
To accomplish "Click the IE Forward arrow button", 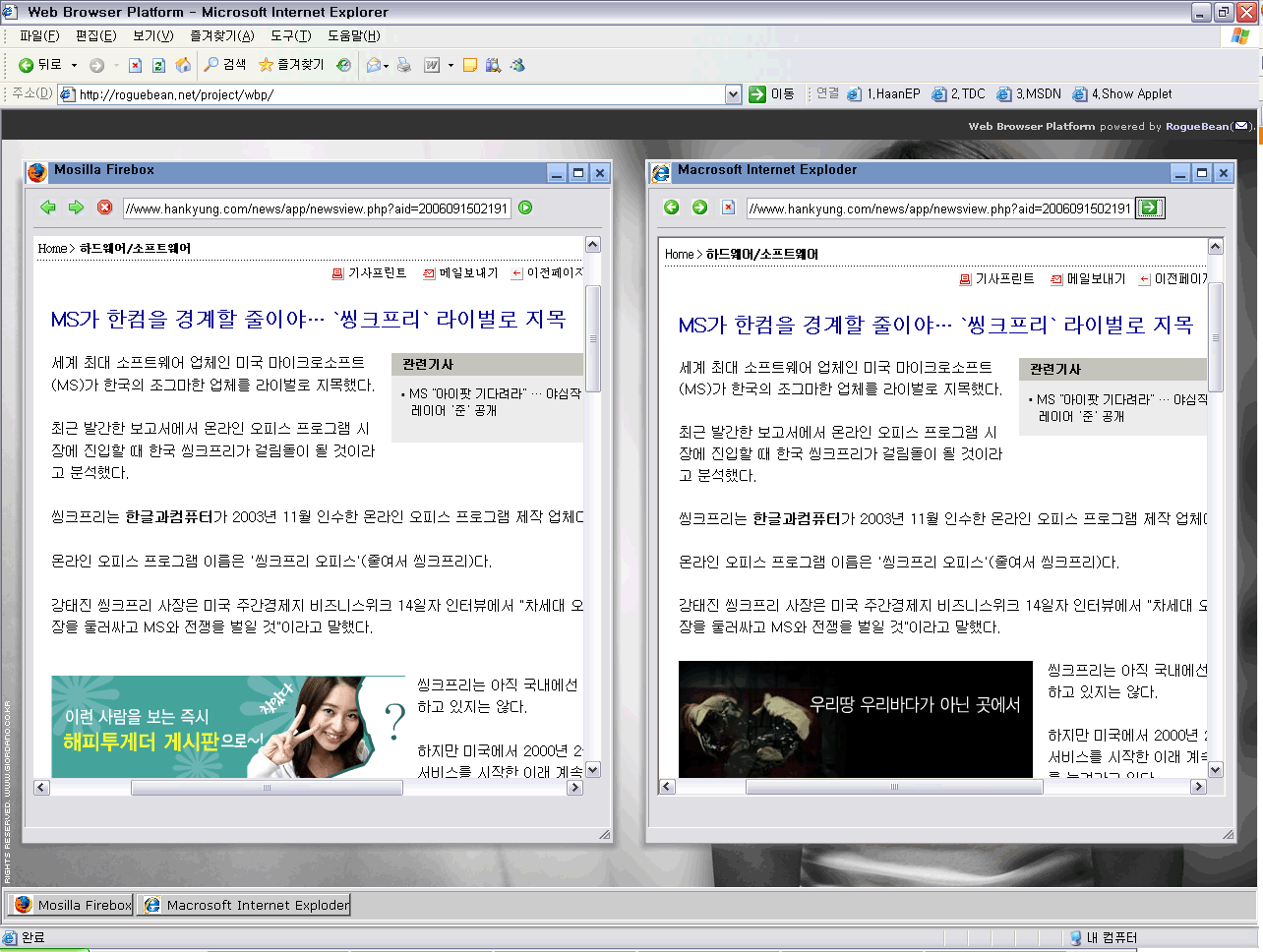I will click(x=96, y=65).
